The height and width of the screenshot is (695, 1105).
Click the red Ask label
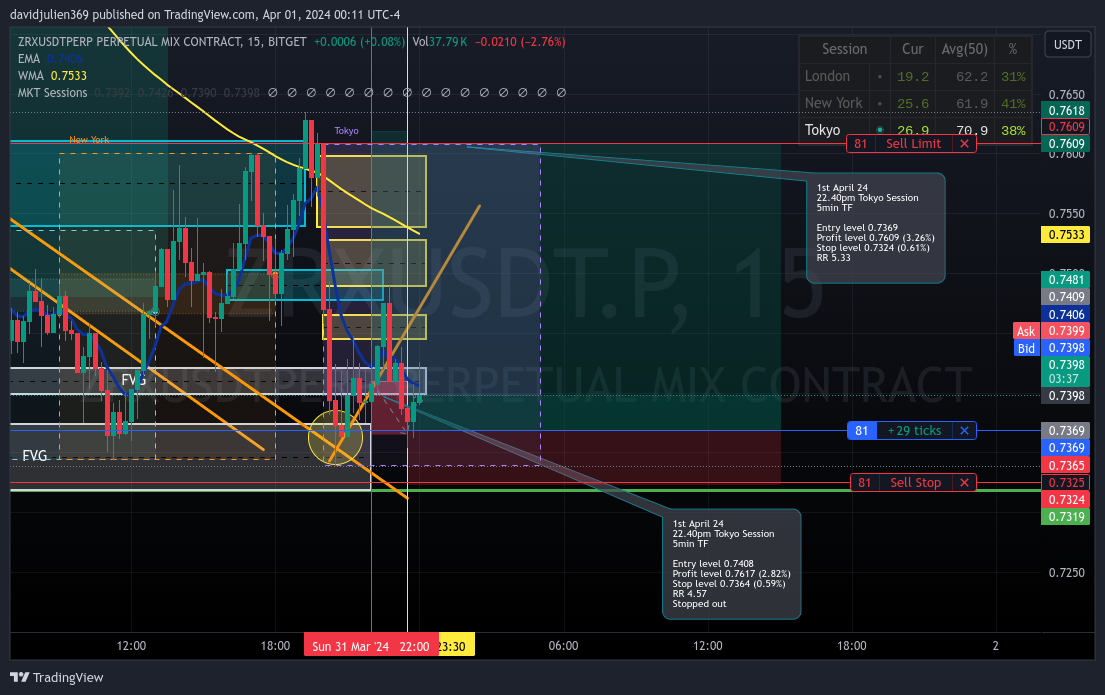pyautogui.click(x=1026, y=331)
